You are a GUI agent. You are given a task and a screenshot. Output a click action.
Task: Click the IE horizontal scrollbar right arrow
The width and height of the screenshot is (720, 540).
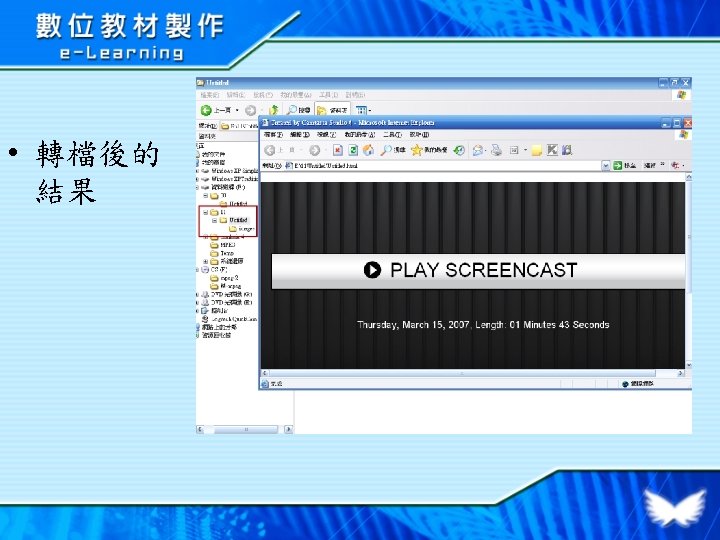(681, 373)
